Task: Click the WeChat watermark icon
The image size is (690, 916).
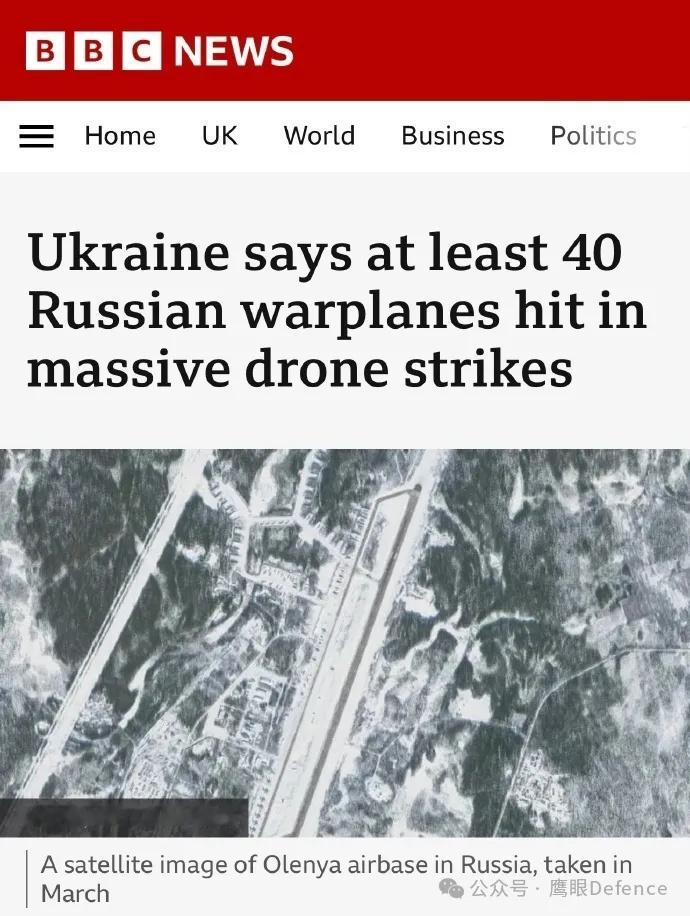Action: tap(450, 889)
